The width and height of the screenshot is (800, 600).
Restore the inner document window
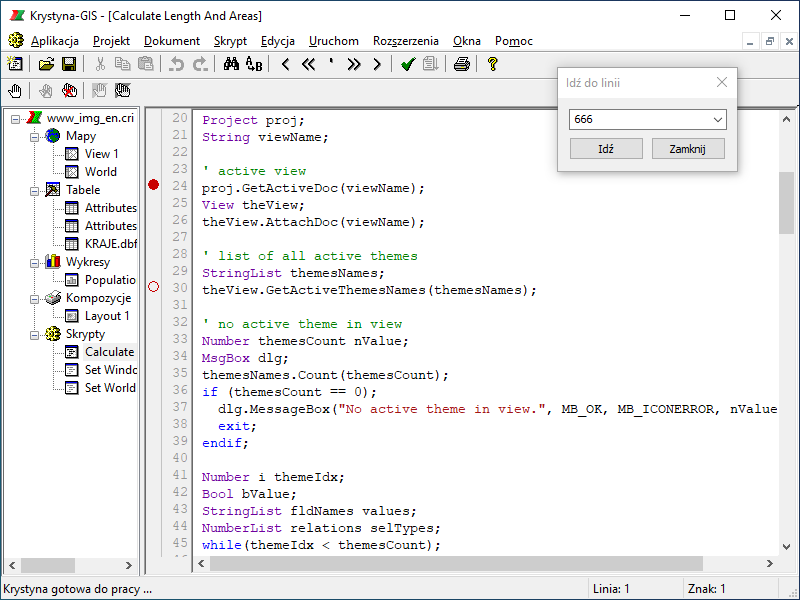click(769, 41)
